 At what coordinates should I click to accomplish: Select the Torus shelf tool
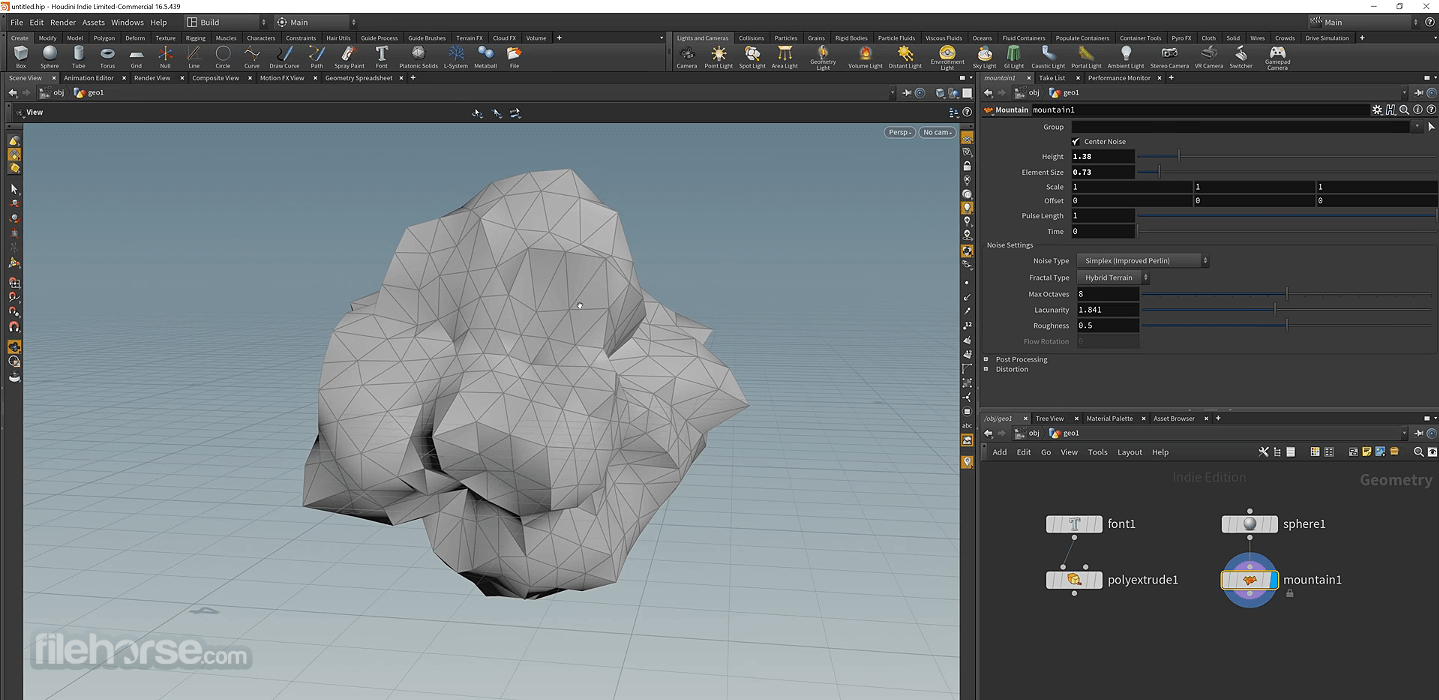pos(107,56)
